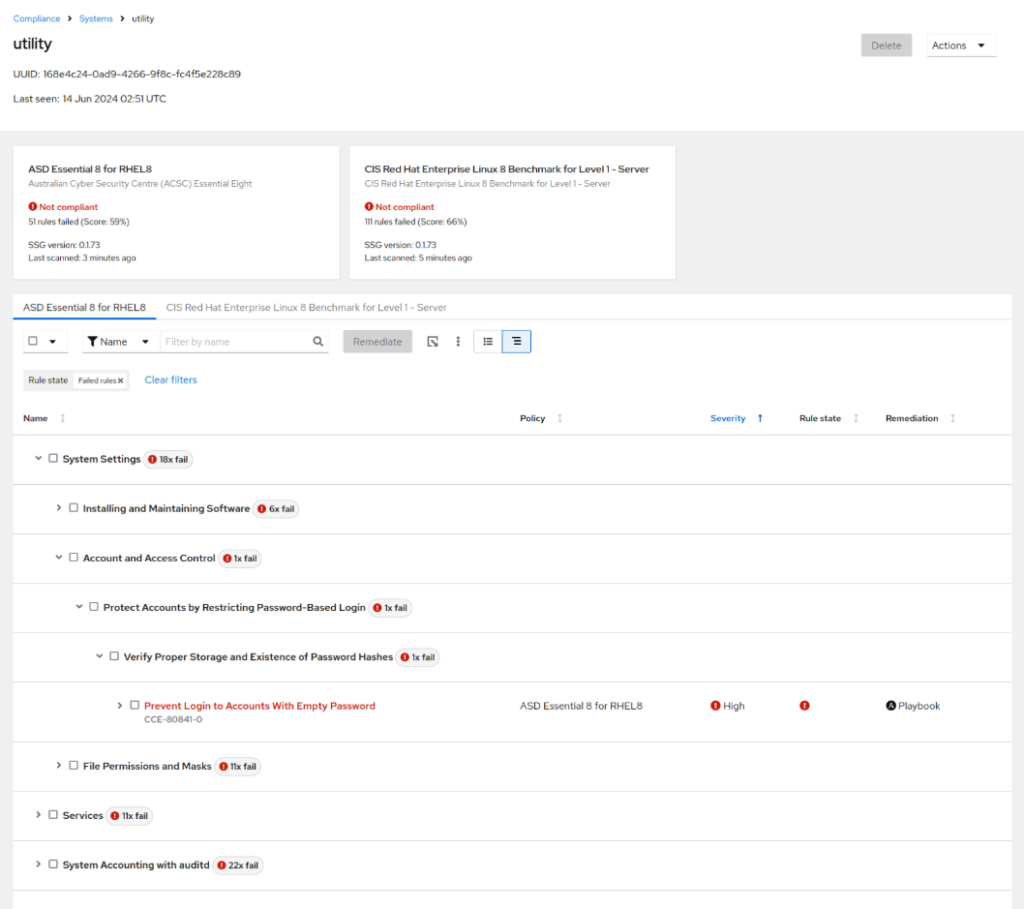Switch to tree view icon
Screen dimensions: 1024x909
point(517,342)
